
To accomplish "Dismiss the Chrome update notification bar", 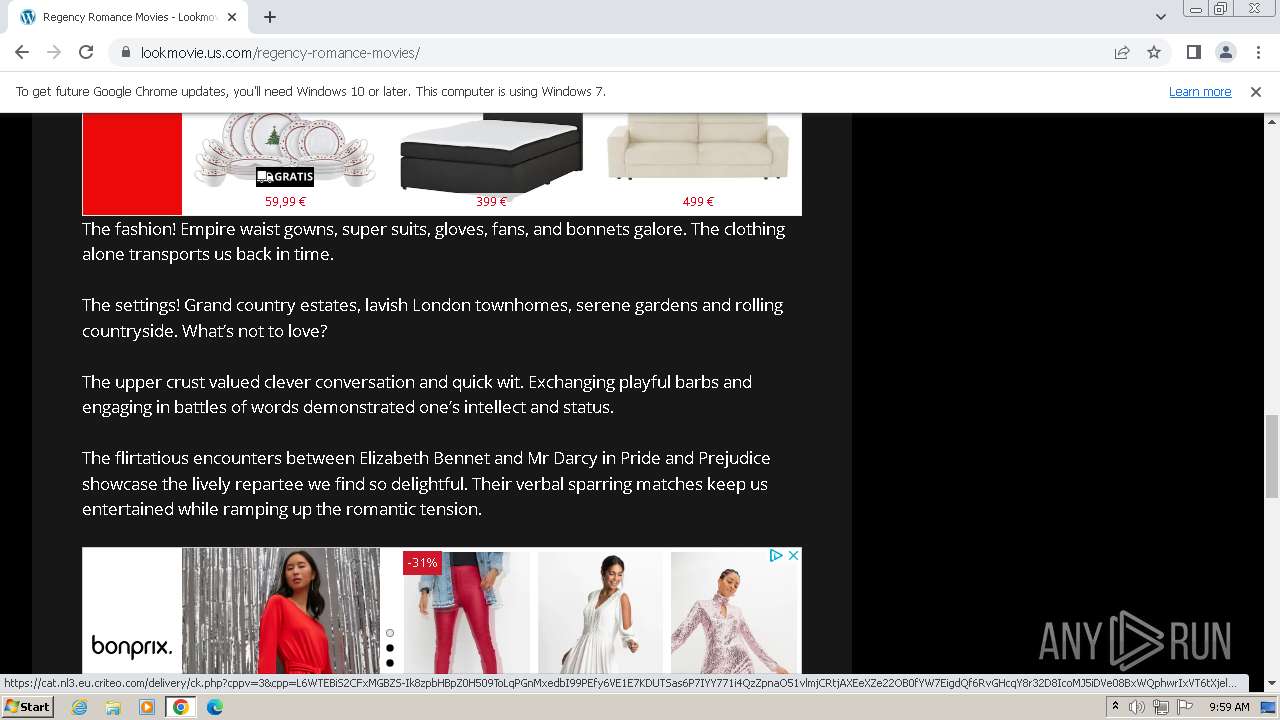I will (x=1256, y=91).
